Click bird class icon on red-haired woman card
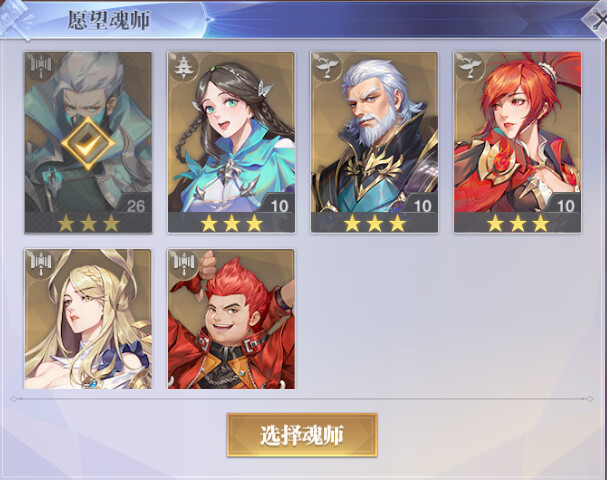 470,66
